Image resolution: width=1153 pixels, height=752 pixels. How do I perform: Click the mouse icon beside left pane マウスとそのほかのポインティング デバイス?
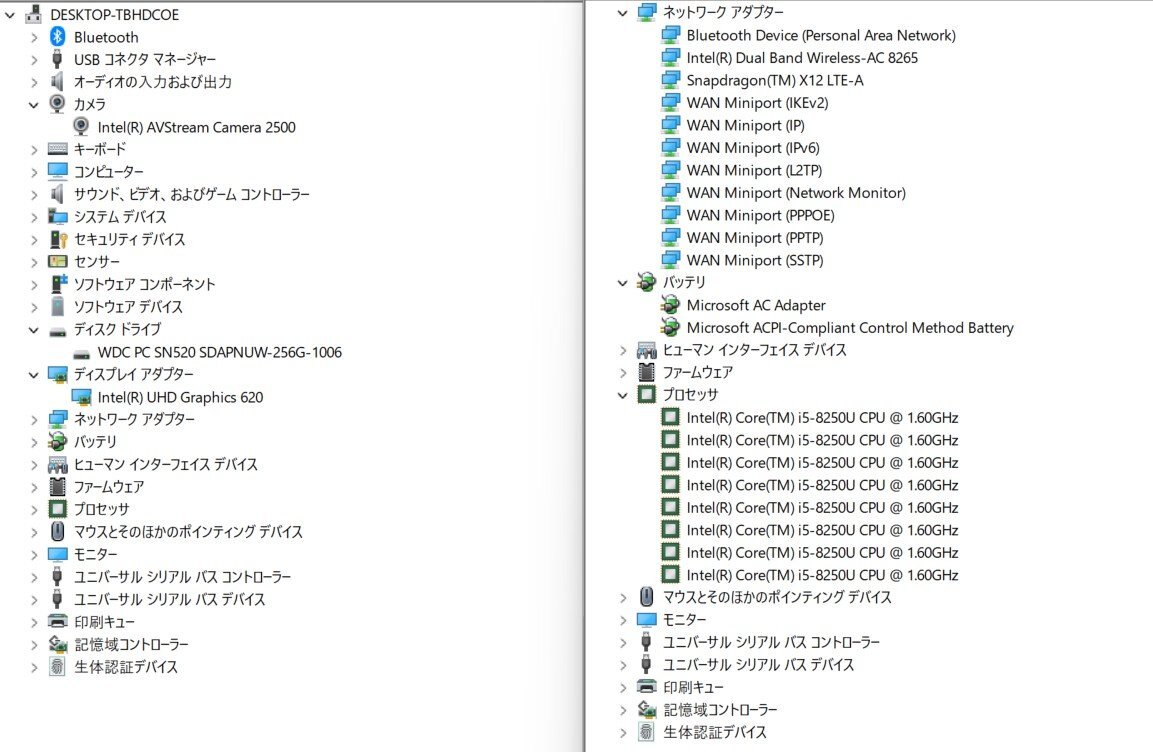(57, 531)
